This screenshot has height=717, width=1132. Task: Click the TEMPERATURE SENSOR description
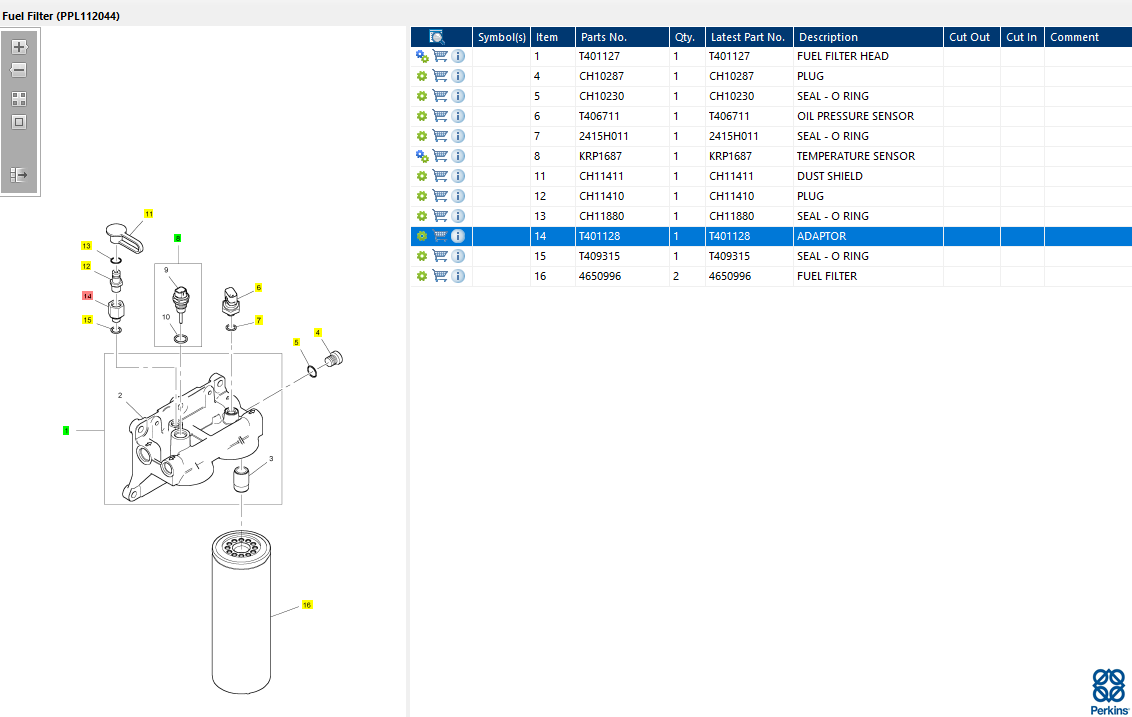[856, 156]
